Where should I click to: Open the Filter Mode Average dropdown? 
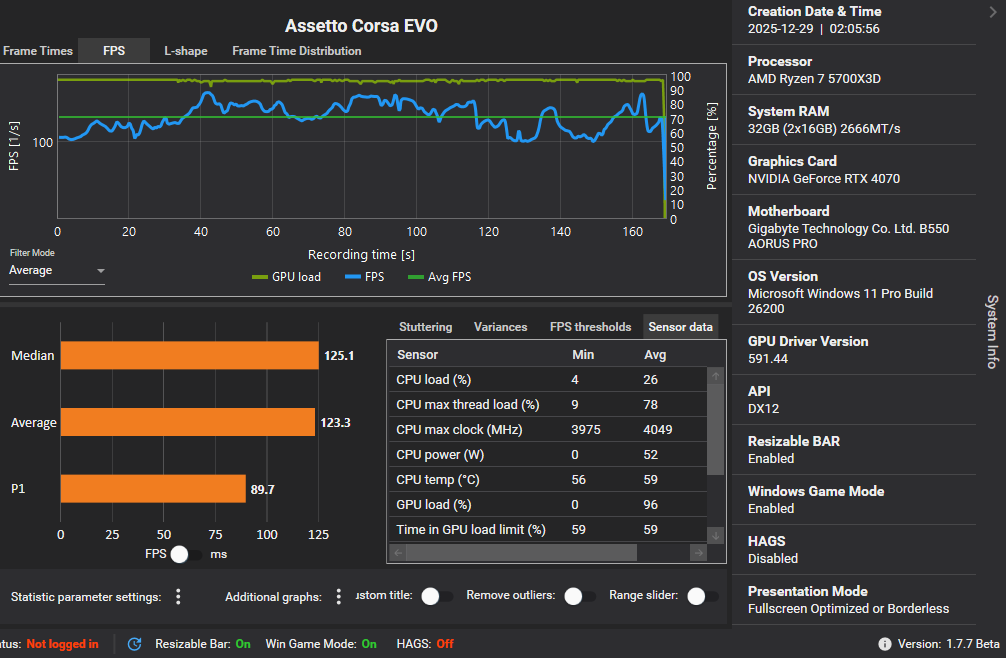tap(56, 271)
